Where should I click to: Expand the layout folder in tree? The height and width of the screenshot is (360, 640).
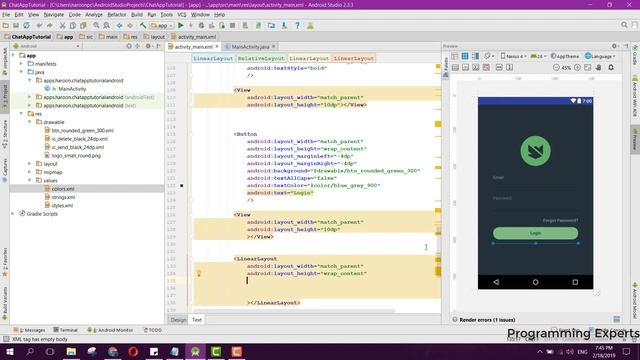(29, 164)
